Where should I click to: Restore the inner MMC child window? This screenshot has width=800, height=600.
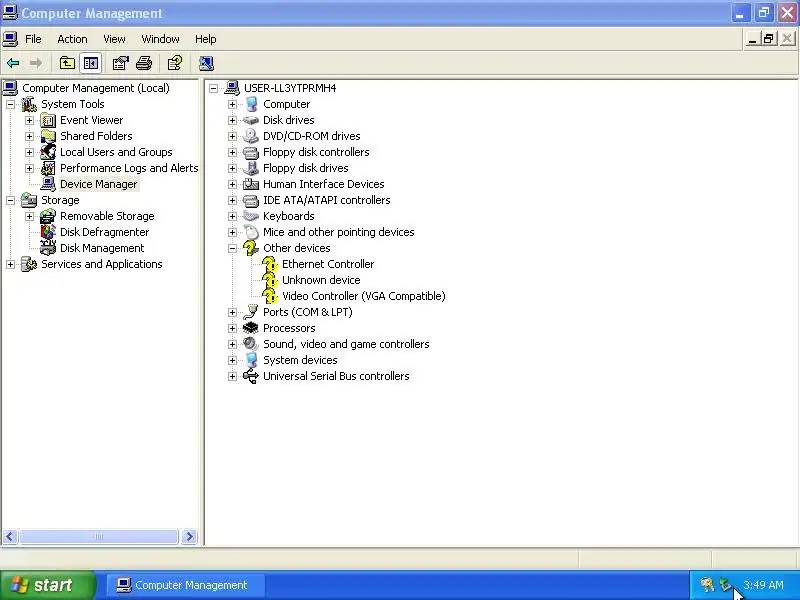point(769,39)
